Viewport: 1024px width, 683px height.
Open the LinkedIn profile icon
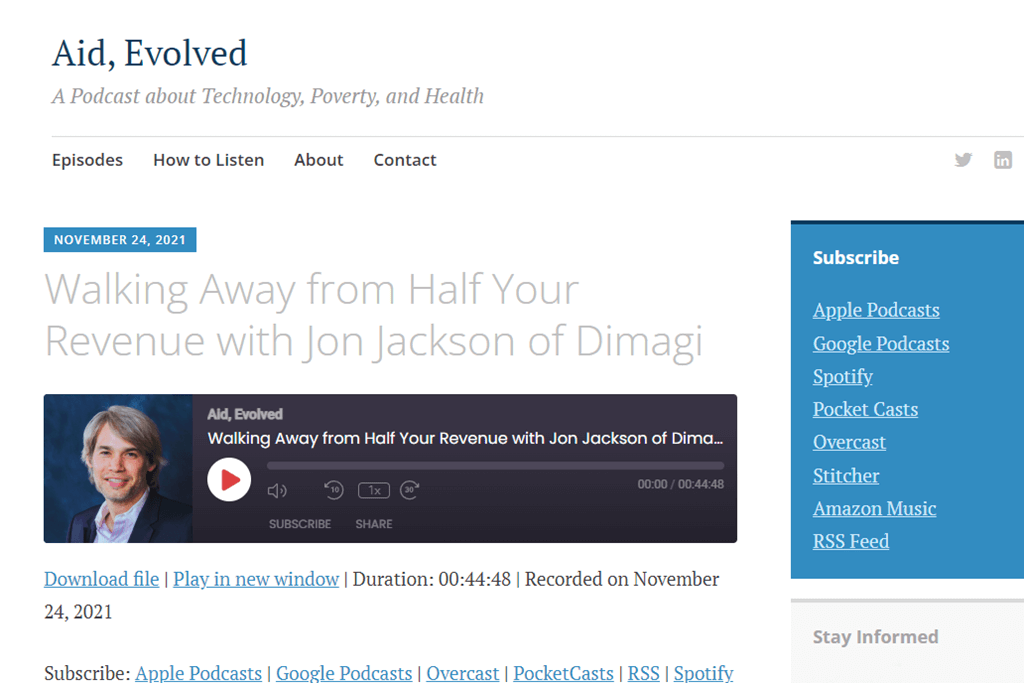pos(1002,160)
